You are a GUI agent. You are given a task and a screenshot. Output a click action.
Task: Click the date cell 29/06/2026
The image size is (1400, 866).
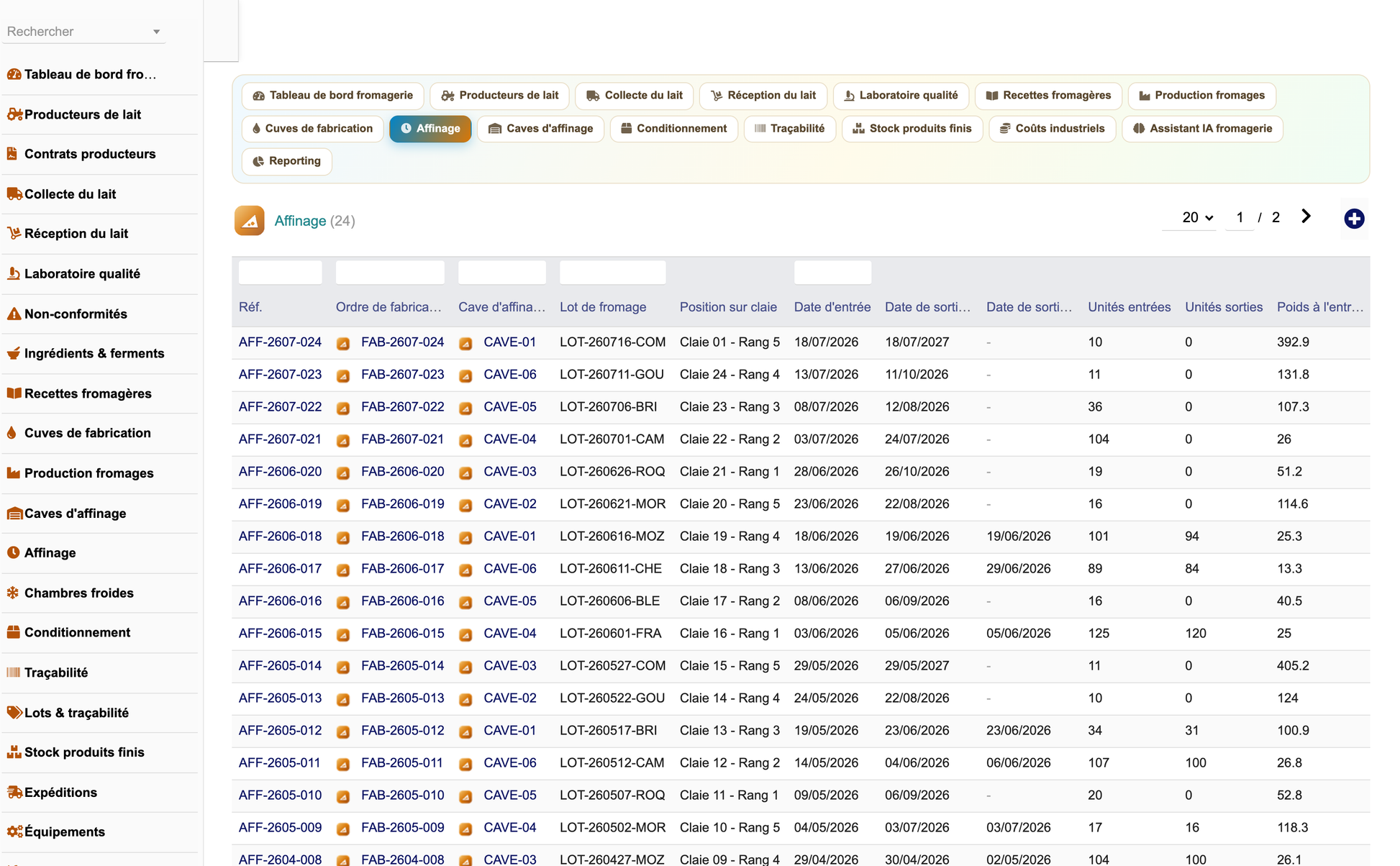(x=1019, y=569)
